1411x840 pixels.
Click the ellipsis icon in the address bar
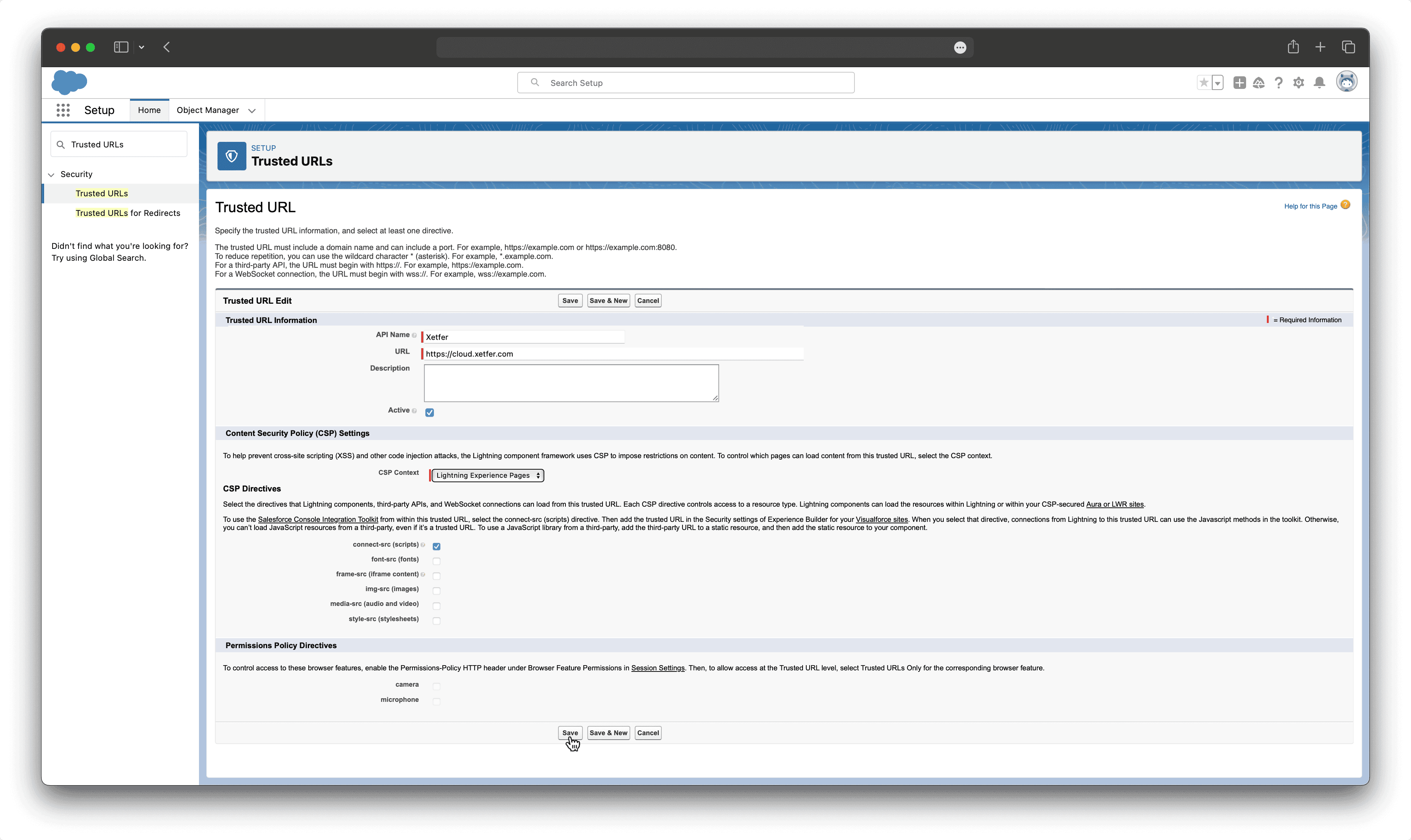click(960, 47)
